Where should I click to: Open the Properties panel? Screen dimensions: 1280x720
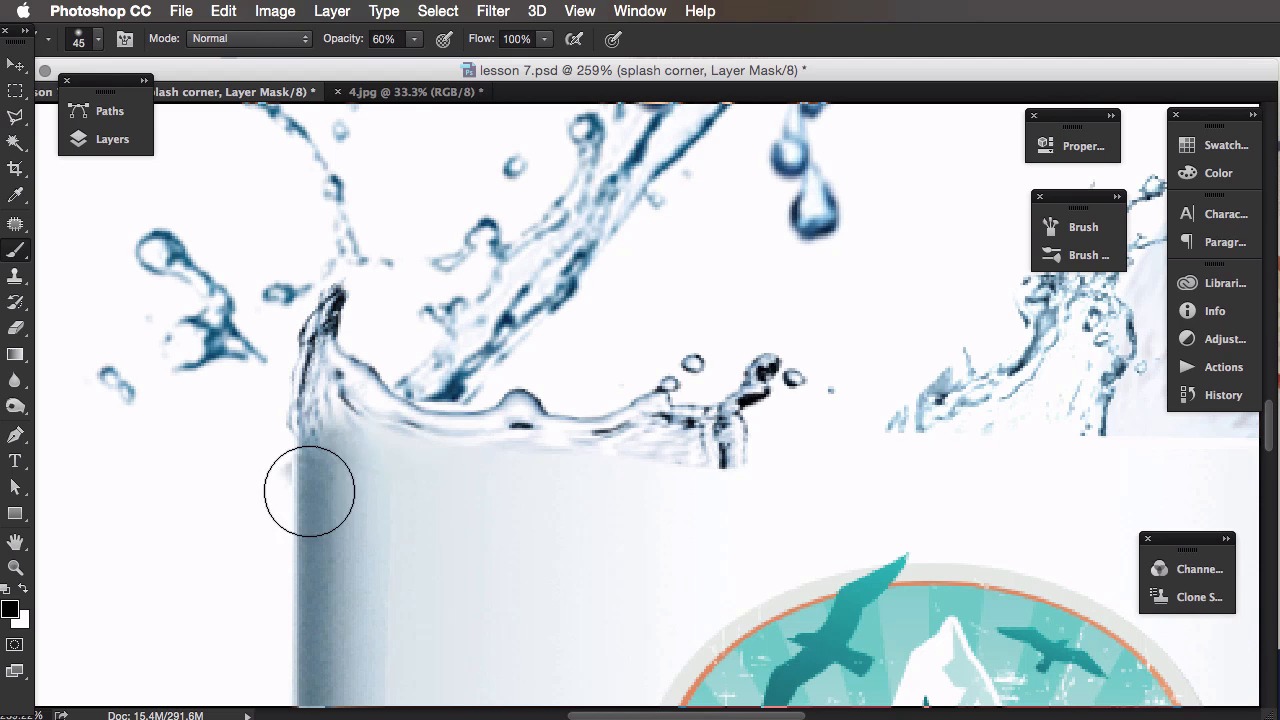(x=1073, y=146)
